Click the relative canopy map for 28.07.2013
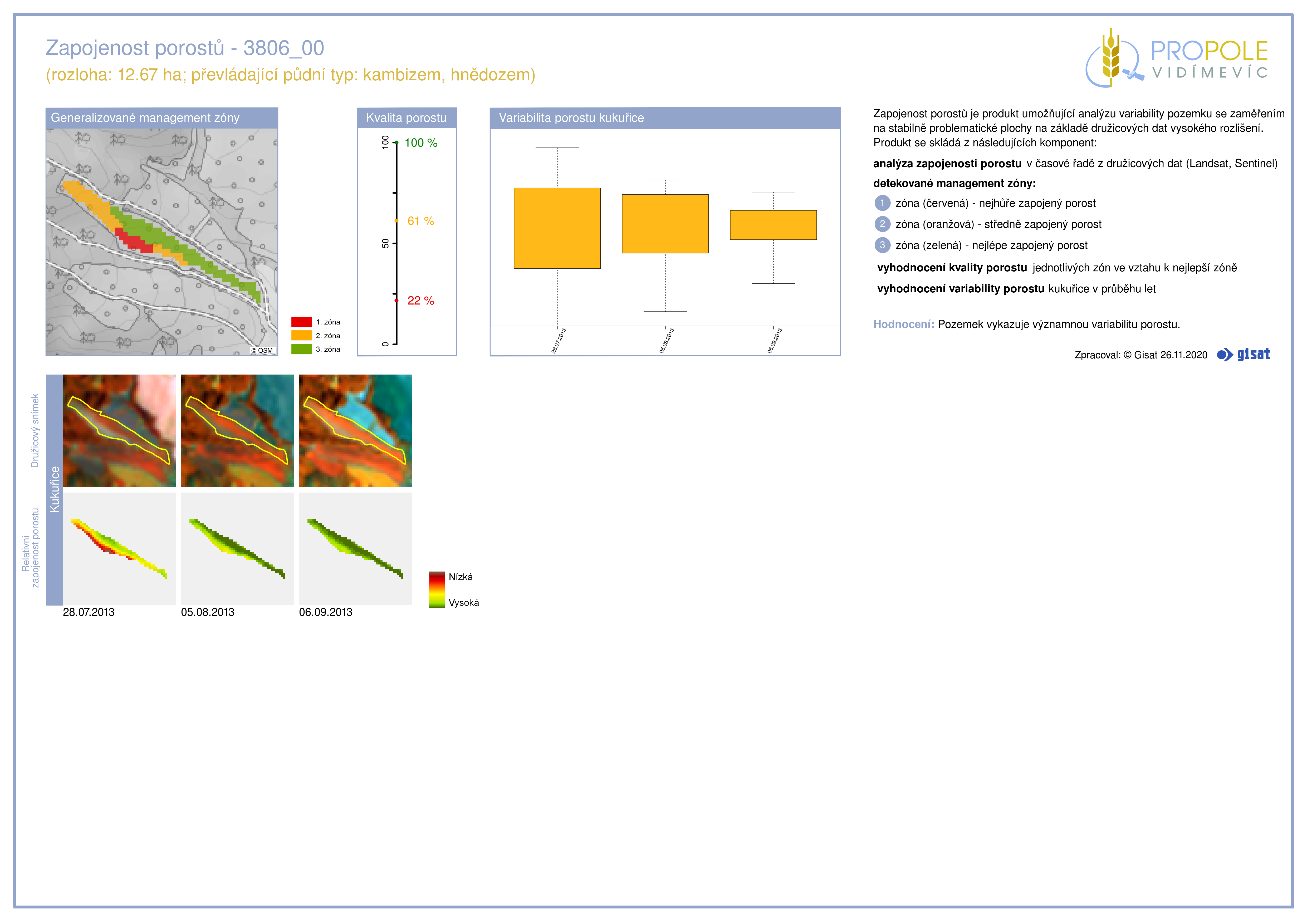The width and height of the screenshot is (1307, 924). 120,548
